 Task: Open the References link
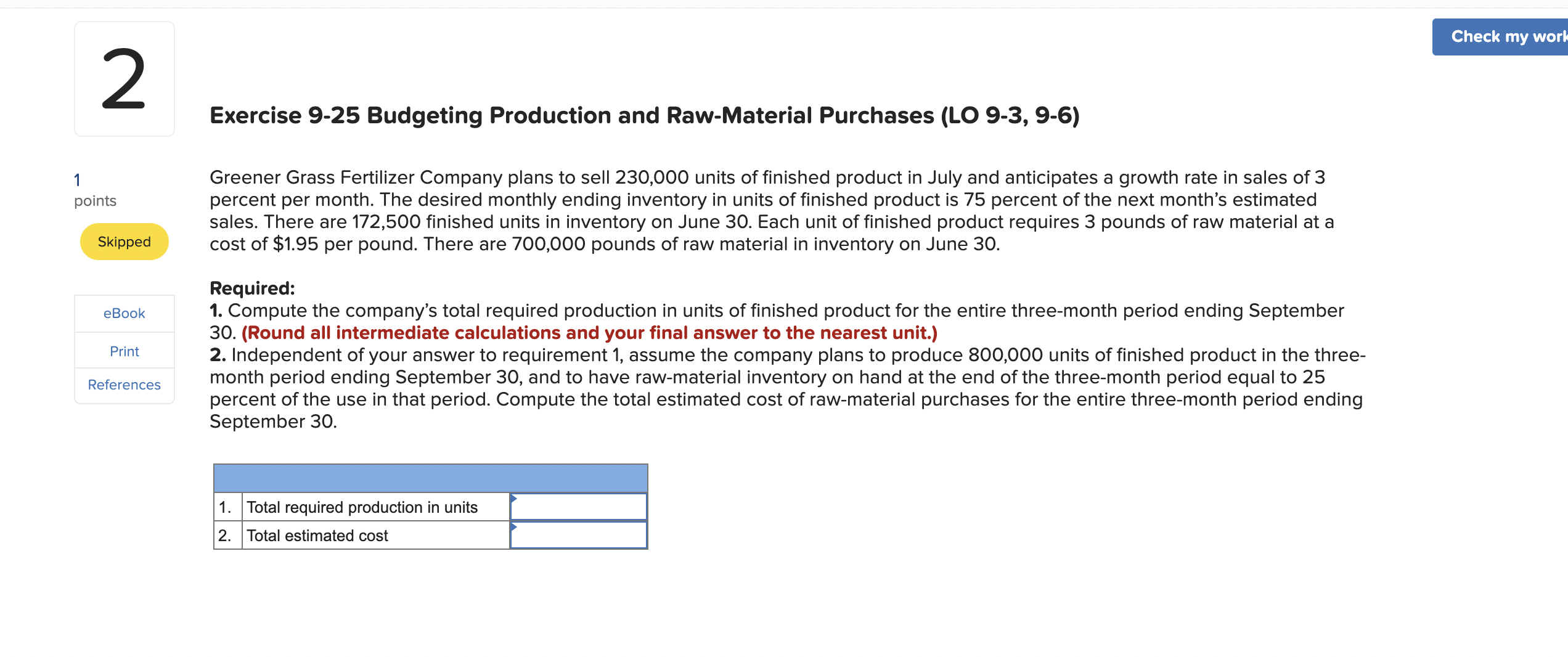pos(124,385)
